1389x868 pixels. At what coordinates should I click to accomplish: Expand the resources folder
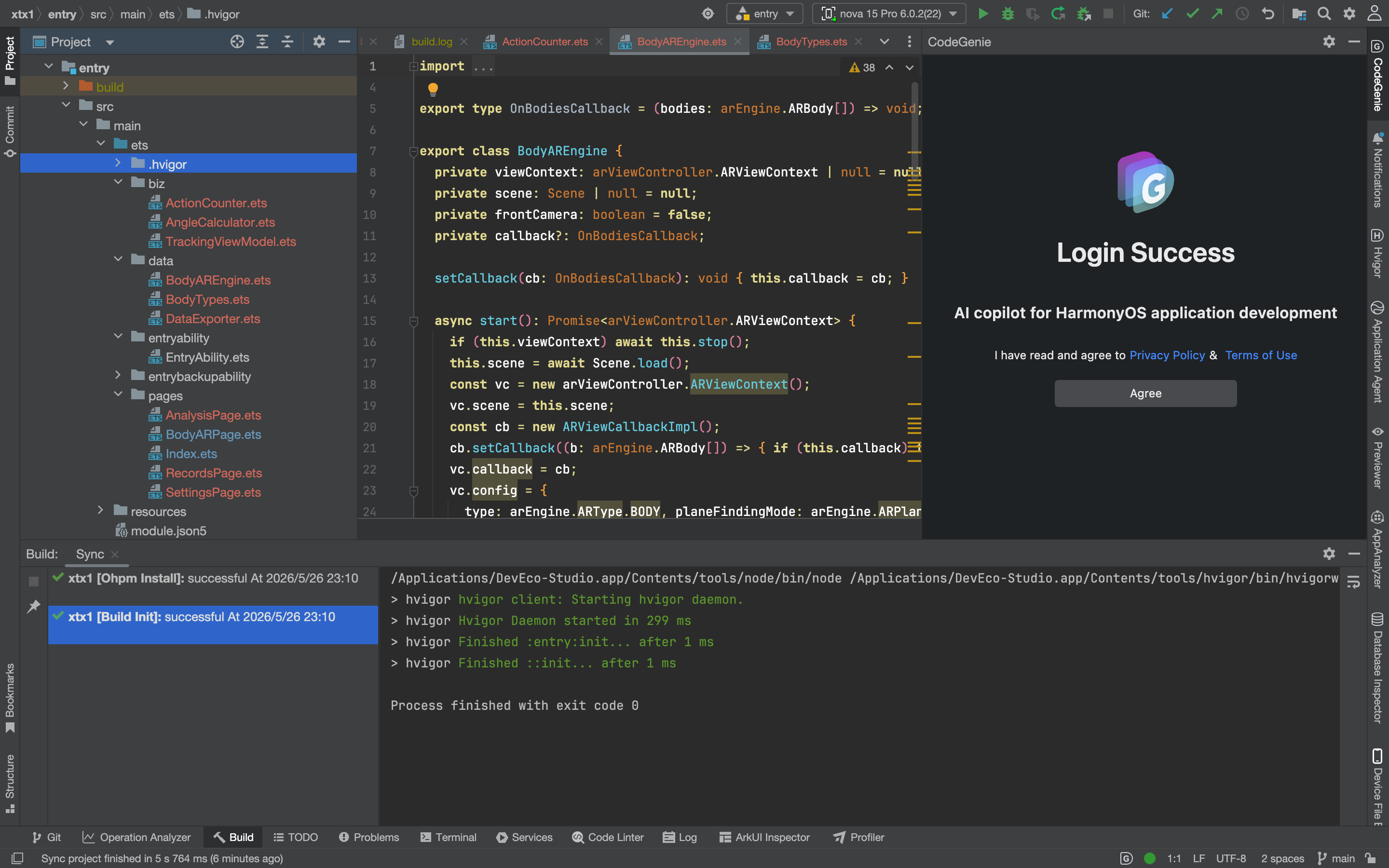pyautogui.click(x=100, y=510)
